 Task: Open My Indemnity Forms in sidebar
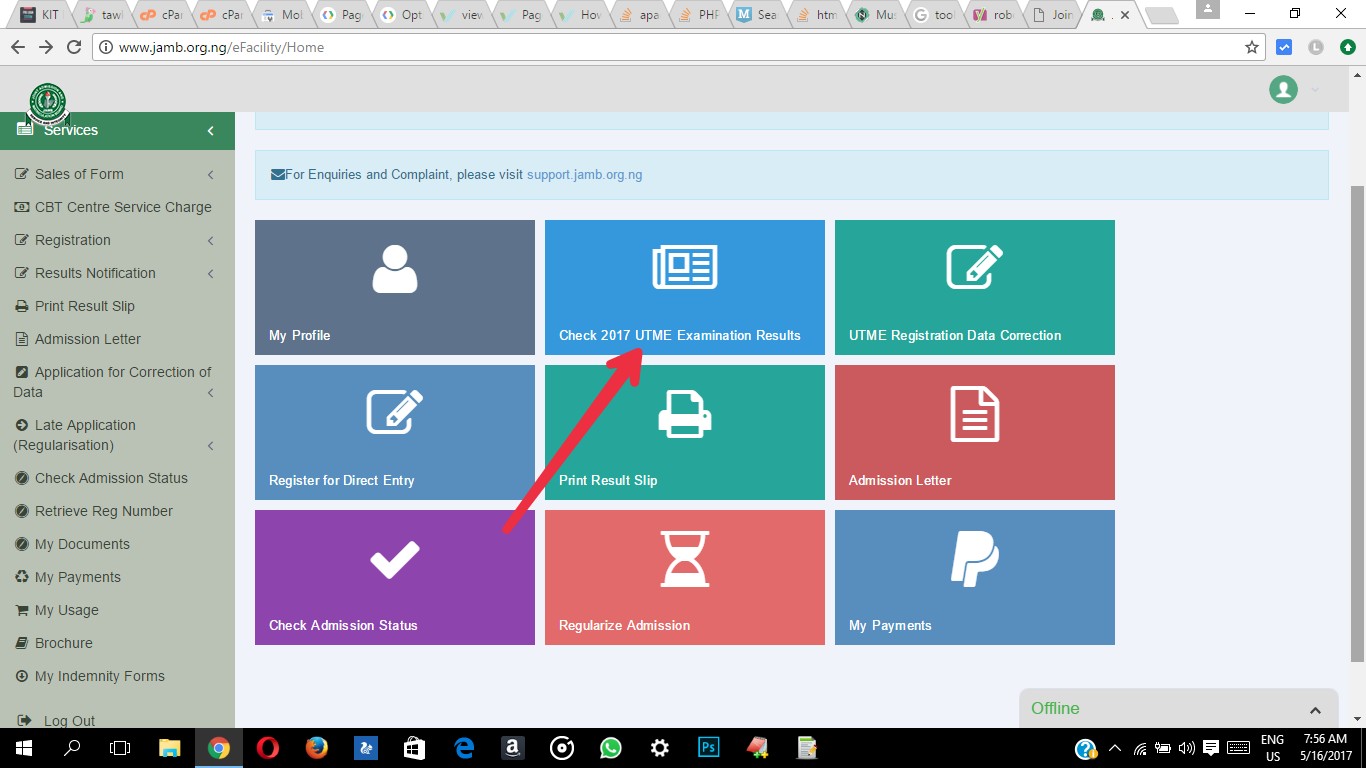click(117, 676)
